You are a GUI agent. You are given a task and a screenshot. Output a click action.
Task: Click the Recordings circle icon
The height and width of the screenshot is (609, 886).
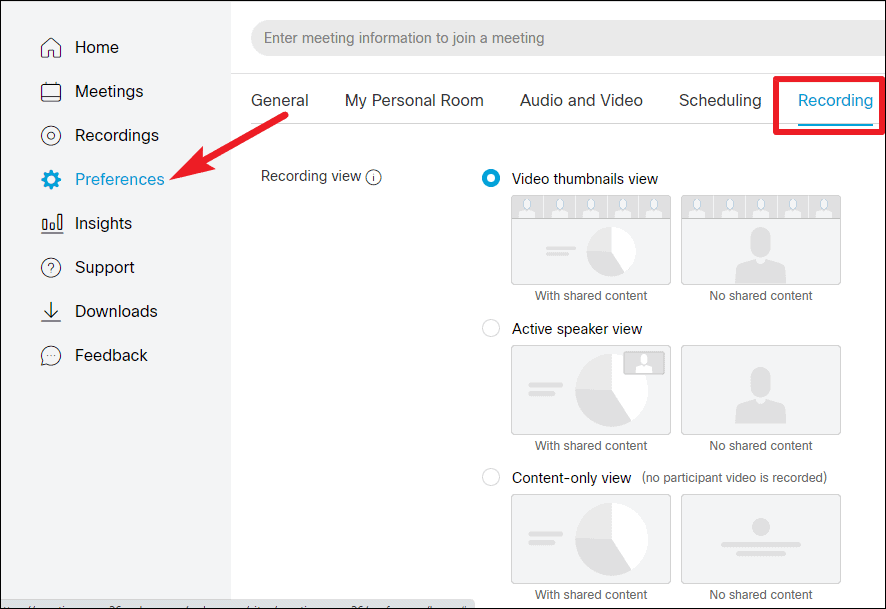[51, 136]
